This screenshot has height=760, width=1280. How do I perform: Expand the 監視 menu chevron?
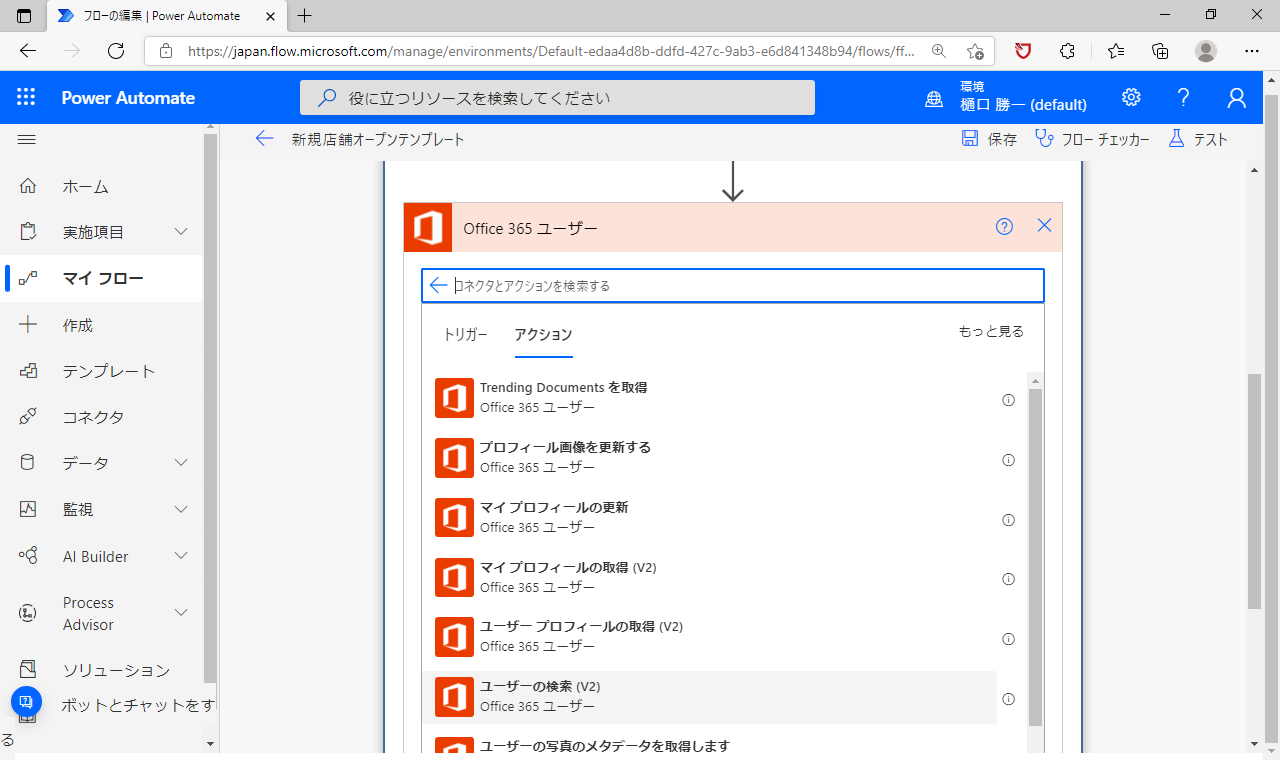(181, 509)
